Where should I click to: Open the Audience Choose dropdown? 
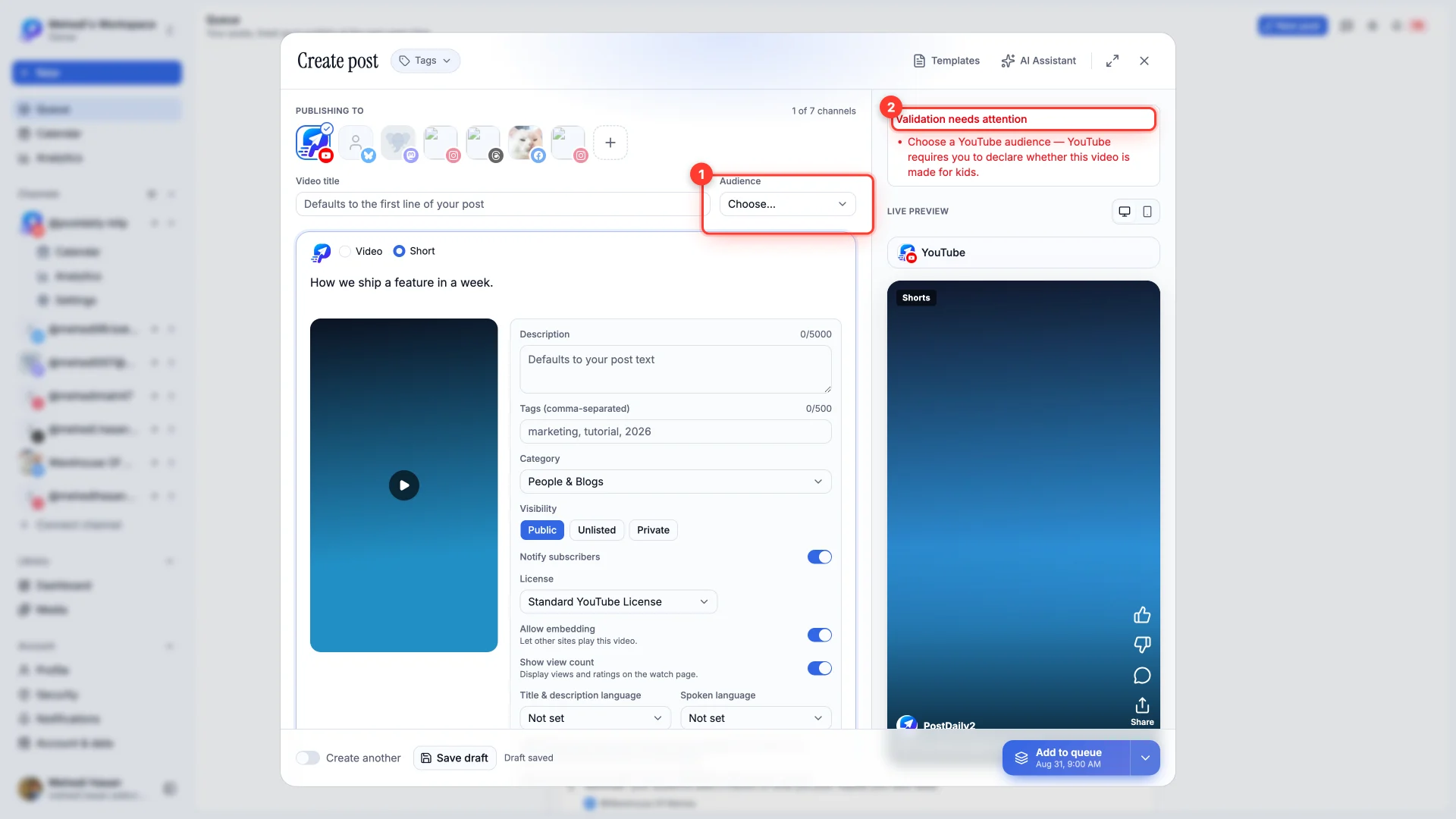point(787,204)
